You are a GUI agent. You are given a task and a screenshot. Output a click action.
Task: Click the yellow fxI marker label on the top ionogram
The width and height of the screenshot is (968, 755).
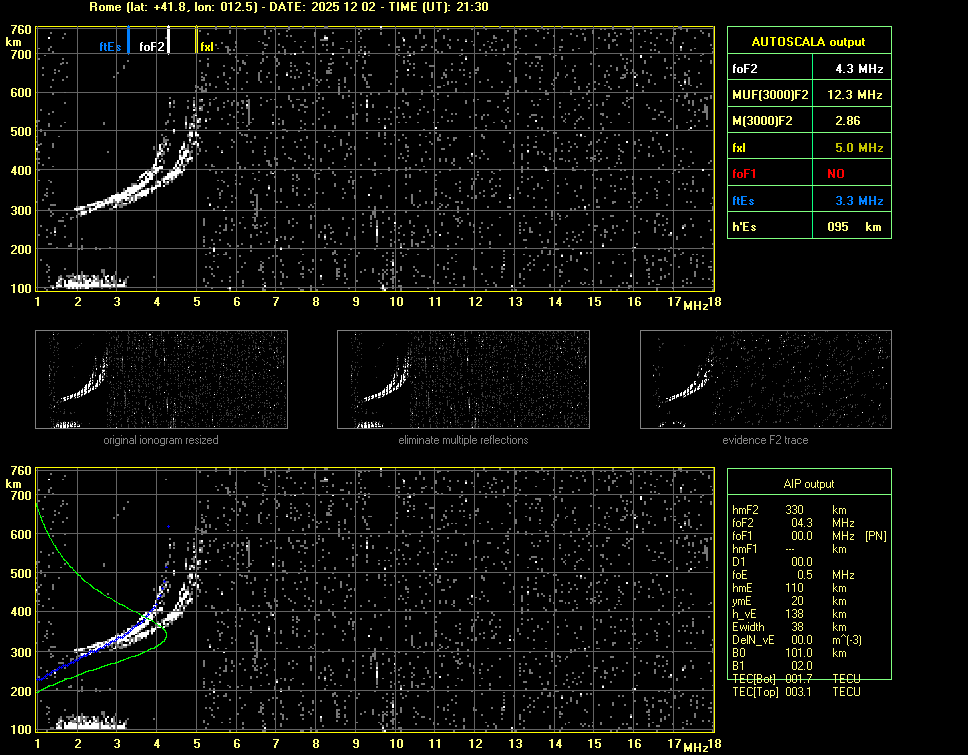pyautogui.click(x=207, y=47)
